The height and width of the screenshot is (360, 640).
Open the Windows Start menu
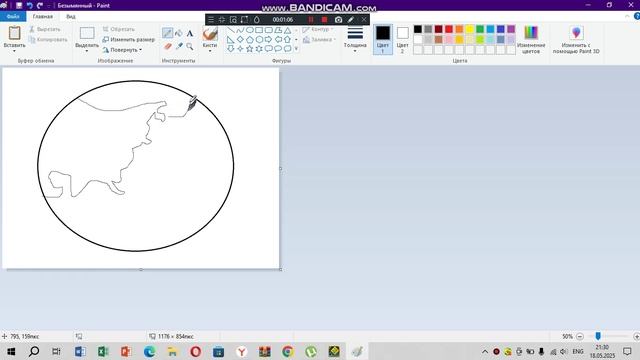click(11, 351)
